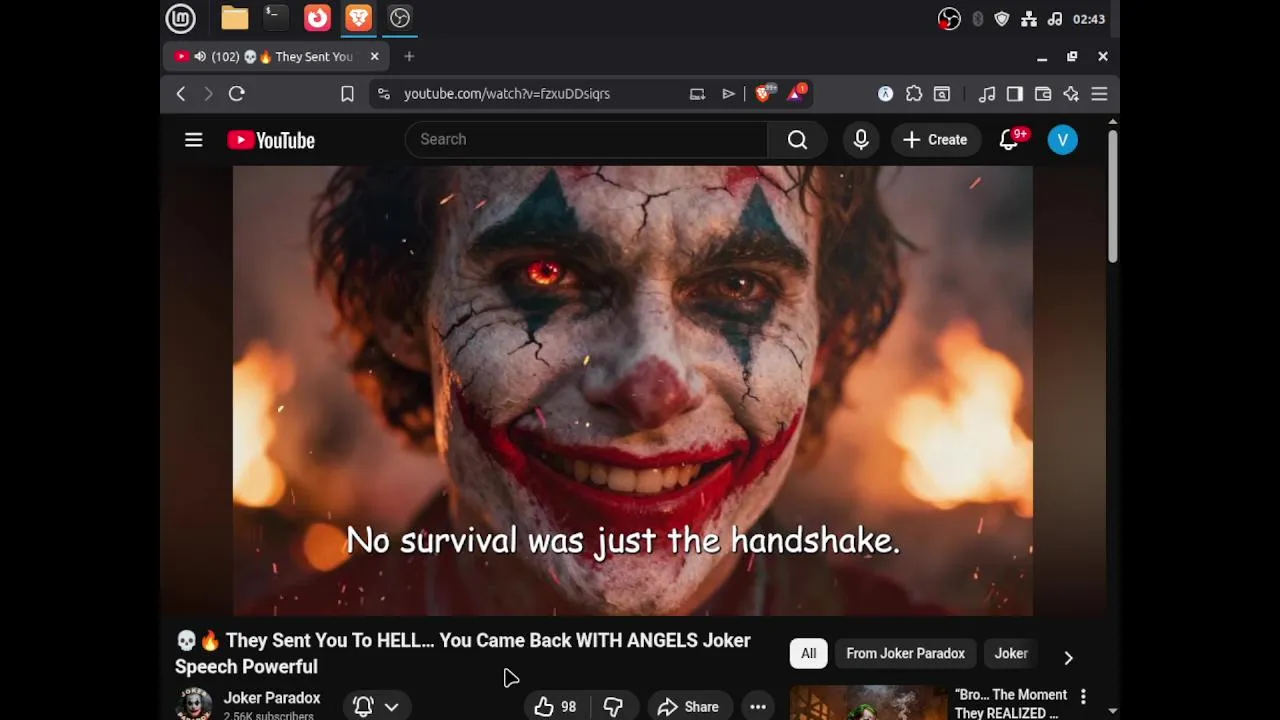Open 'Bro… The Moment They REALIZED' title
The image size is (1280, 720).
coord(1011,704)
